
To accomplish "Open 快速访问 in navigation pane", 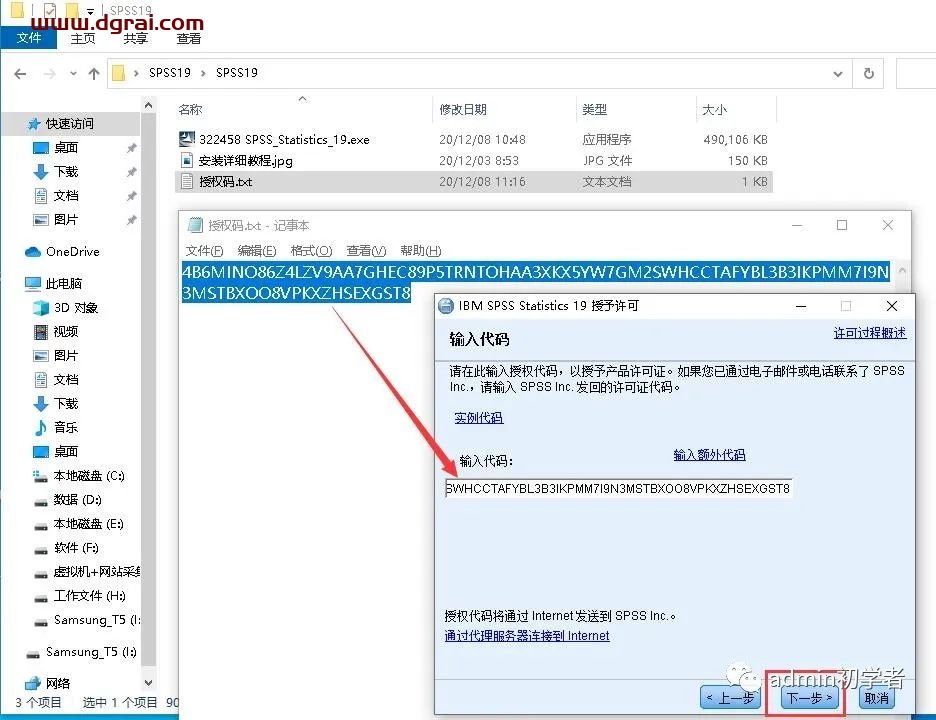I will 69,124.
